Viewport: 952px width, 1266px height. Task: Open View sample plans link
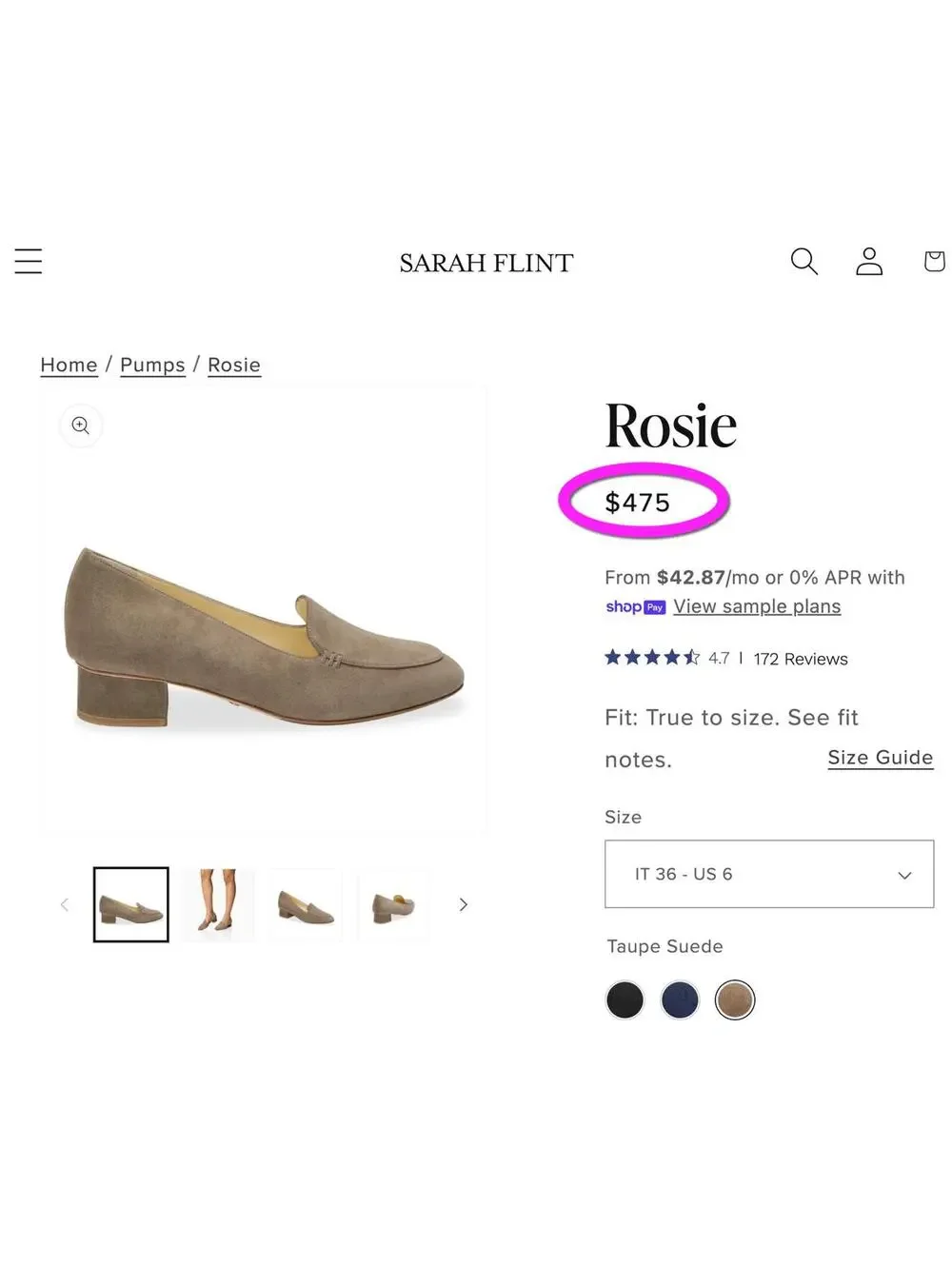(757, 606)
